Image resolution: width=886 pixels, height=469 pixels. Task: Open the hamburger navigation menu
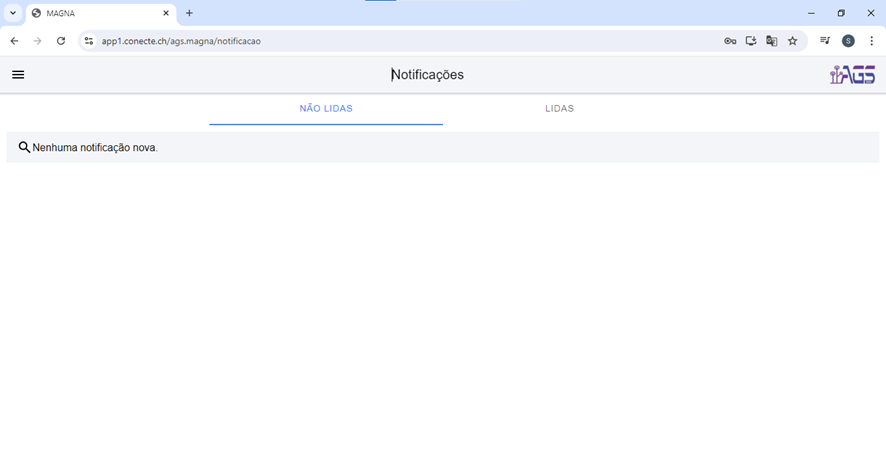tap(18, 75)
